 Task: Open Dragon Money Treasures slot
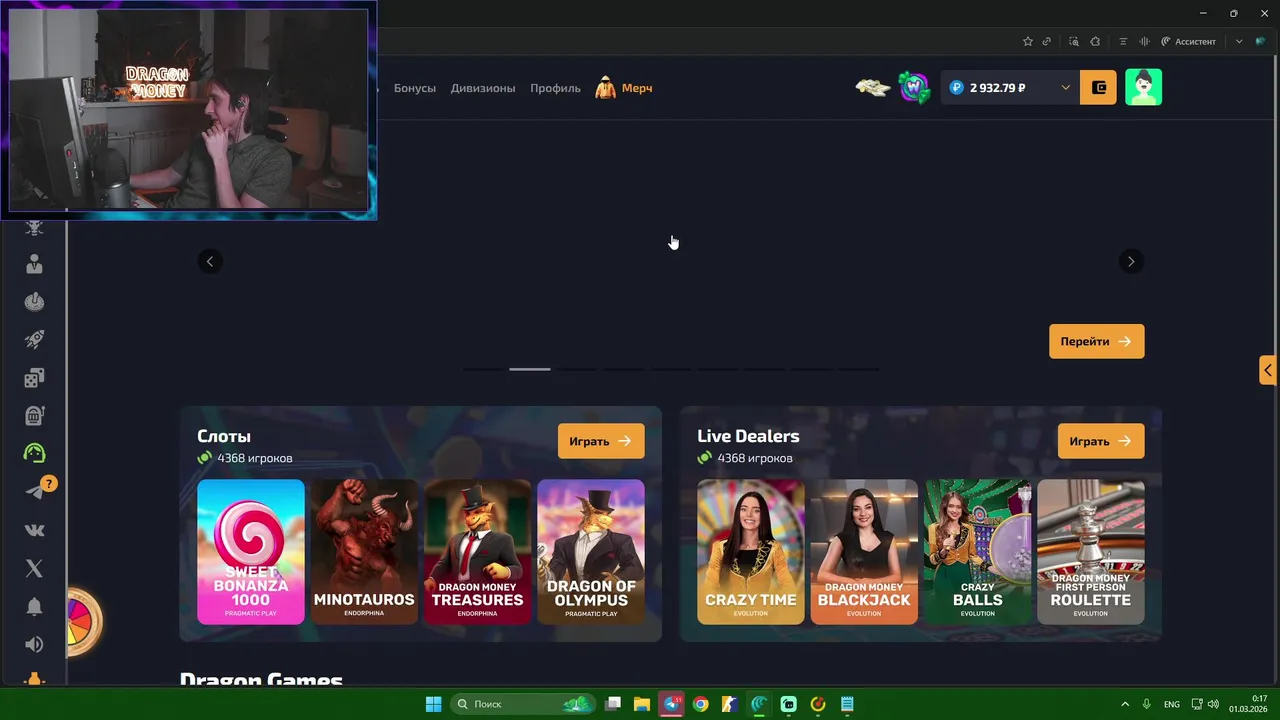click(x=477, y=552)
